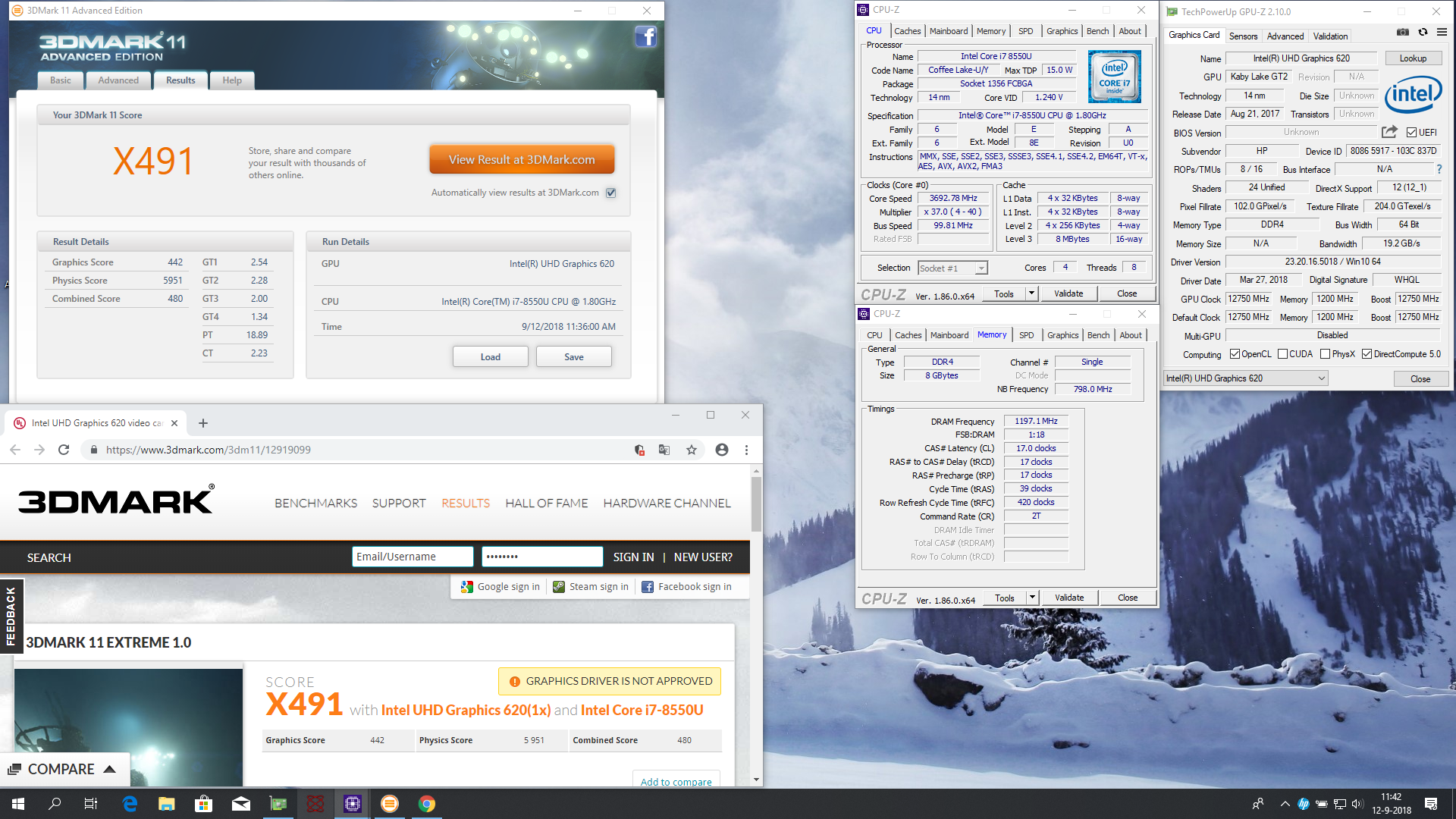The height and width of the screenshot is (819, 1456).
Task: Click the Core i7 badge in CPU-Z
Action: pos(1114,77)
